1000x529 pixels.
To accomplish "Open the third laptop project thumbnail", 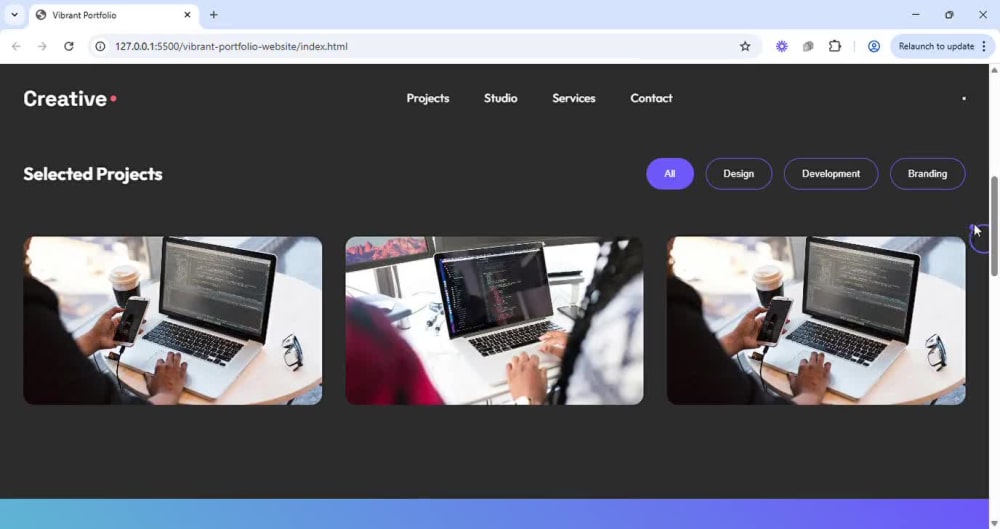I will (816, 320).
